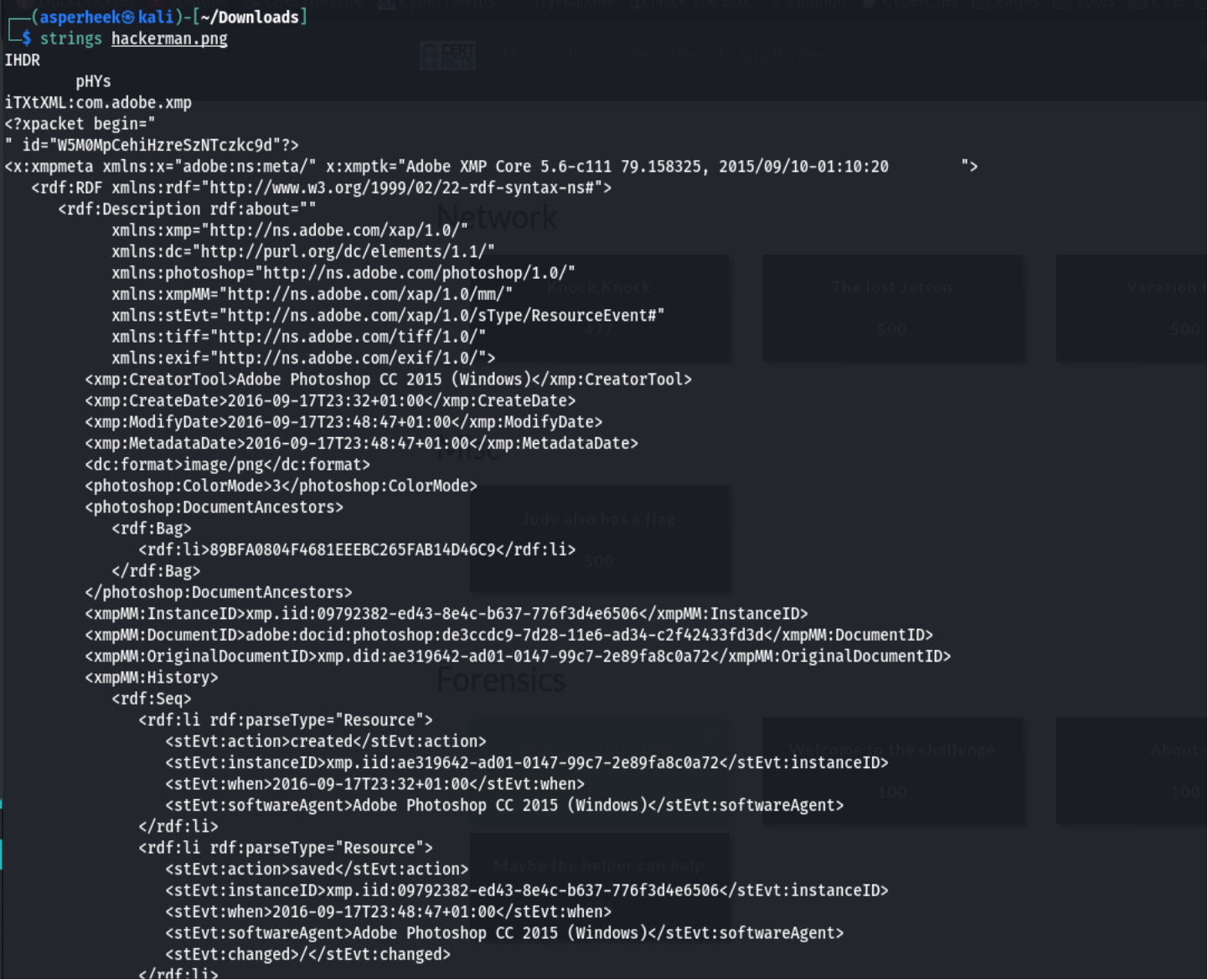Click the xmp:CreateDate line
Viewport: 1208px width, 980px height.
(330, 401)
